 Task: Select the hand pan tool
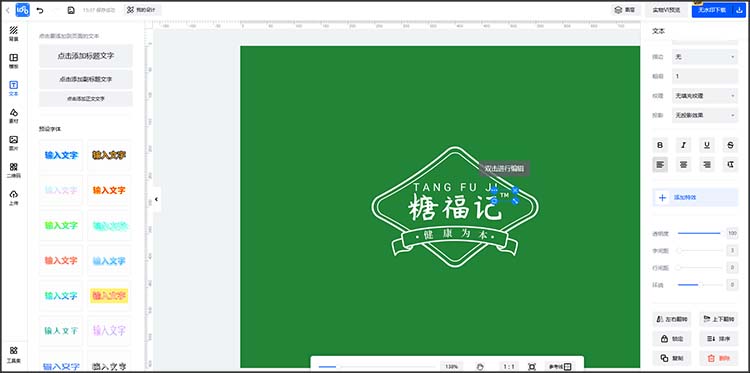[481, 367]
